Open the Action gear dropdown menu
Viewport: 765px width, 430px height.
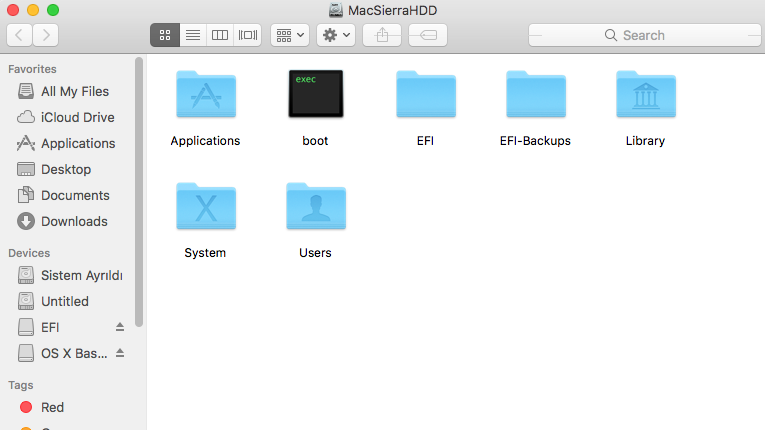336,35
